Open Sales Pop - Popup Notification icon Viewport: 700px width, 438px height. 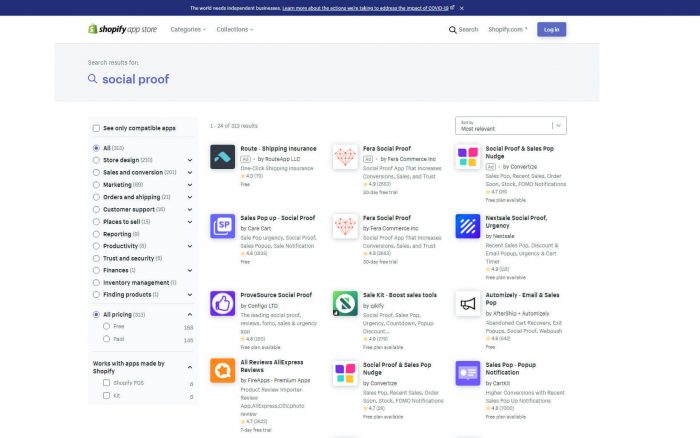(x=467, y=373)
